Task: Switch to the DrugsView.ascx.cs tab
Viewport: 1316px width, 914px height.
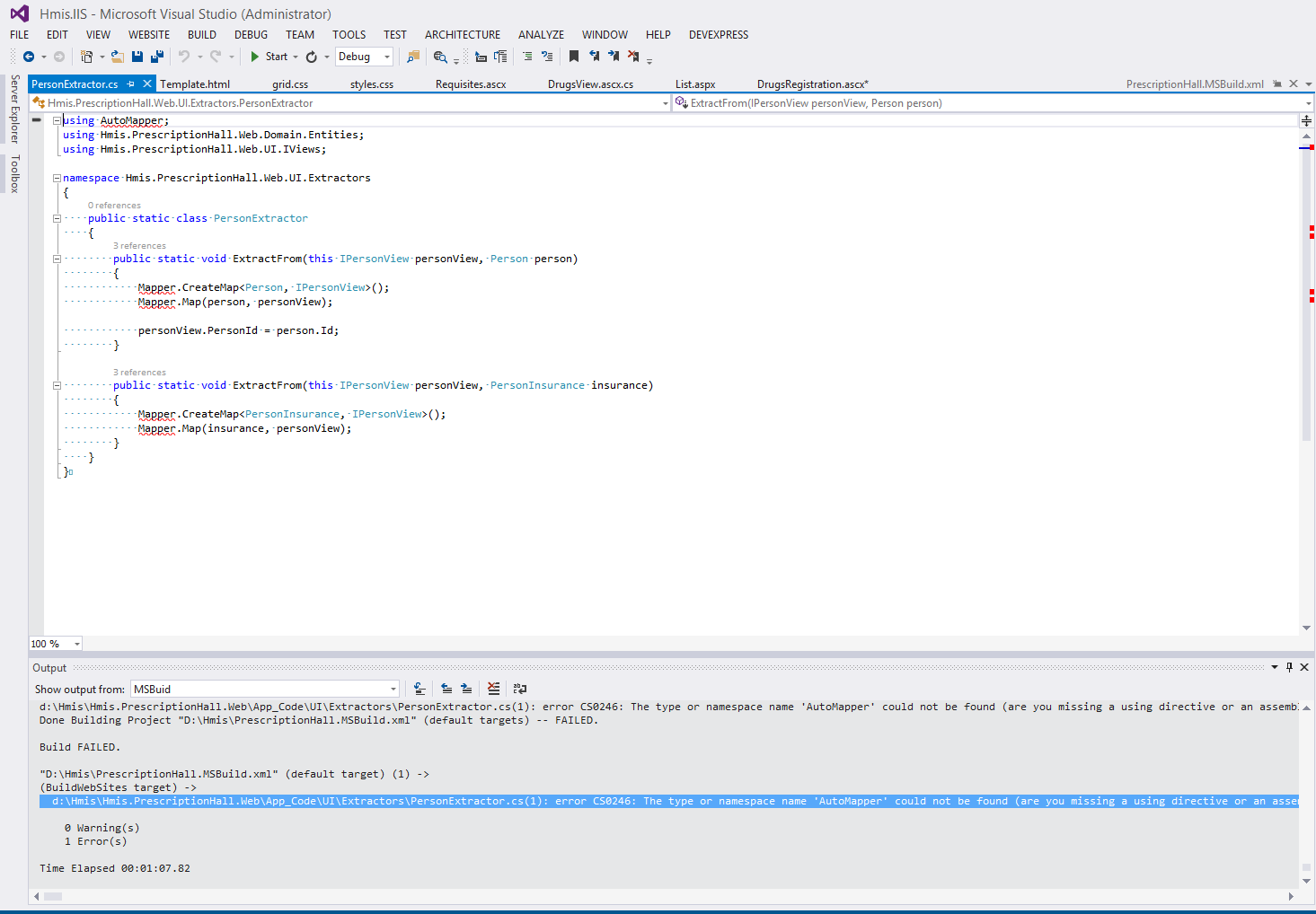Action: pyautogui.click(x=590, y=84)
